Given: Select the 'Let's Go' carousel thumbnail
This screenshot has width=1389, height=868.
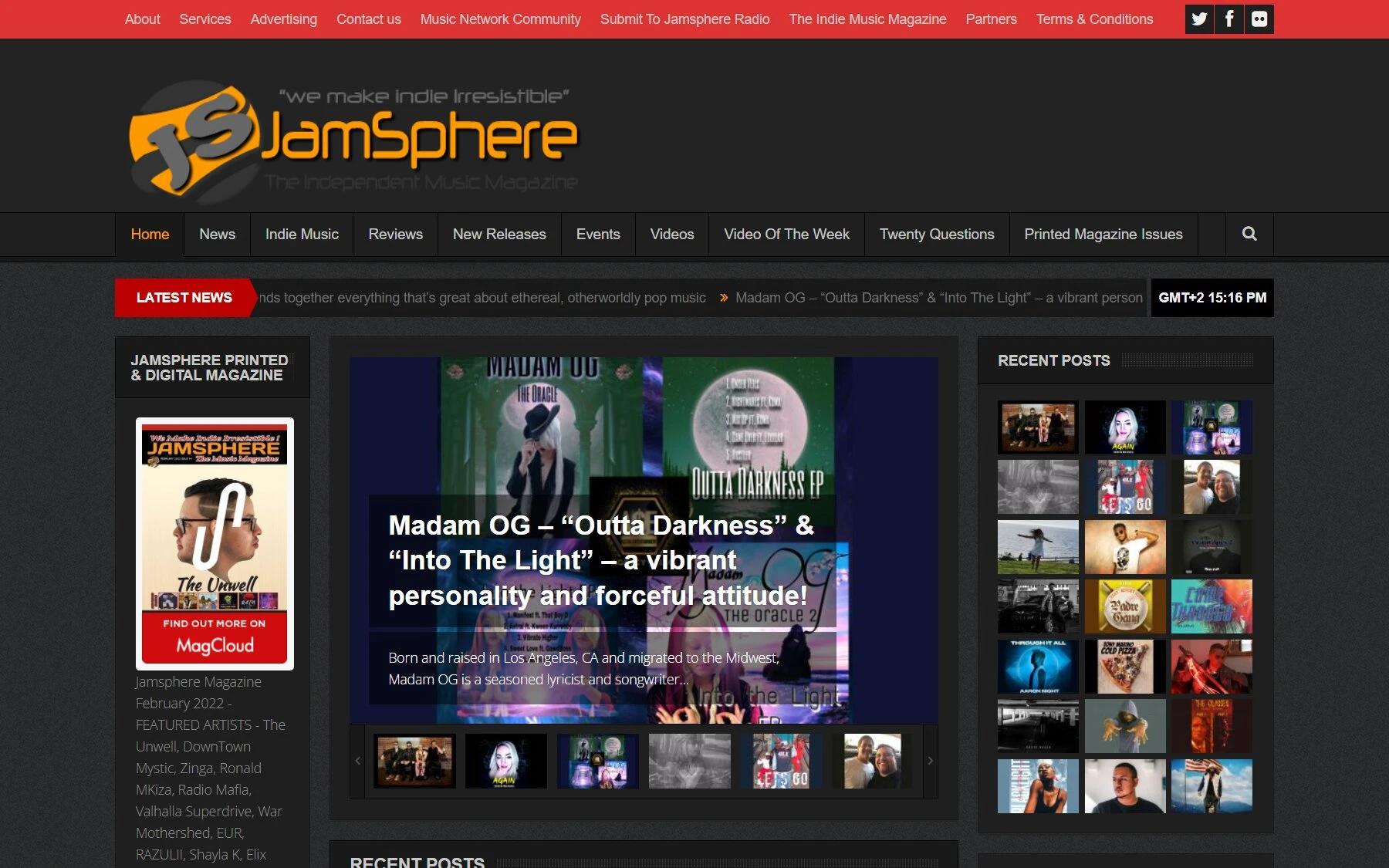Looking at the screenshot, I should pos(781,761).
